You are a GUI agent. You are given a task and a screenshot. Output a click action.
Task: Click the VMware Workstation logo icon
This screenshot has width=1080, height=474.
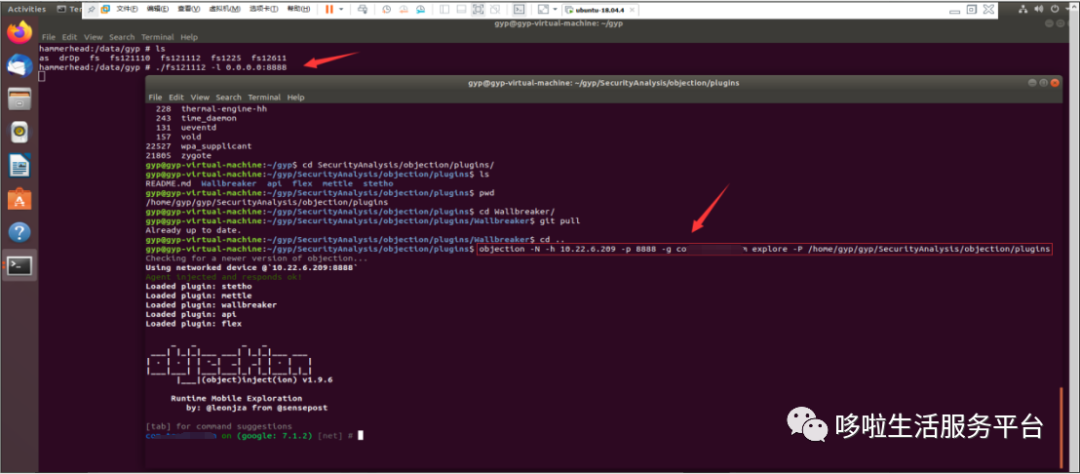coord(105,10)
